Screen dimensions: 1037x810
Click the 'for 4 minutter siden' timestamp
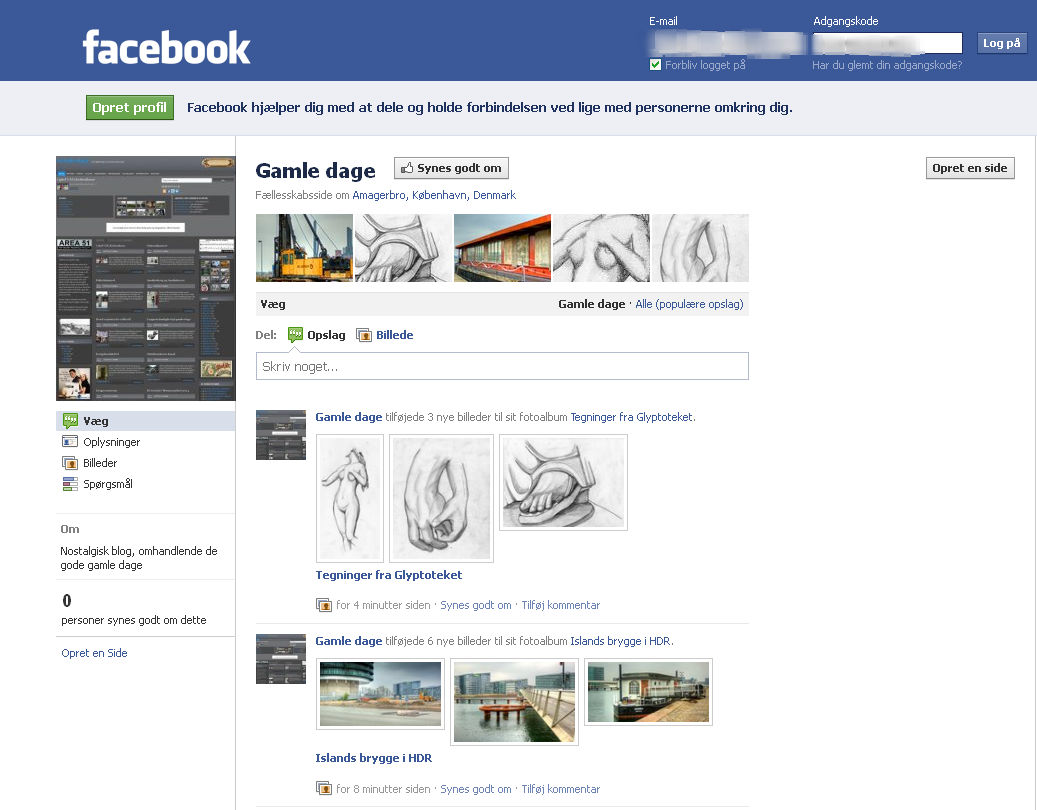click(383, 605)
